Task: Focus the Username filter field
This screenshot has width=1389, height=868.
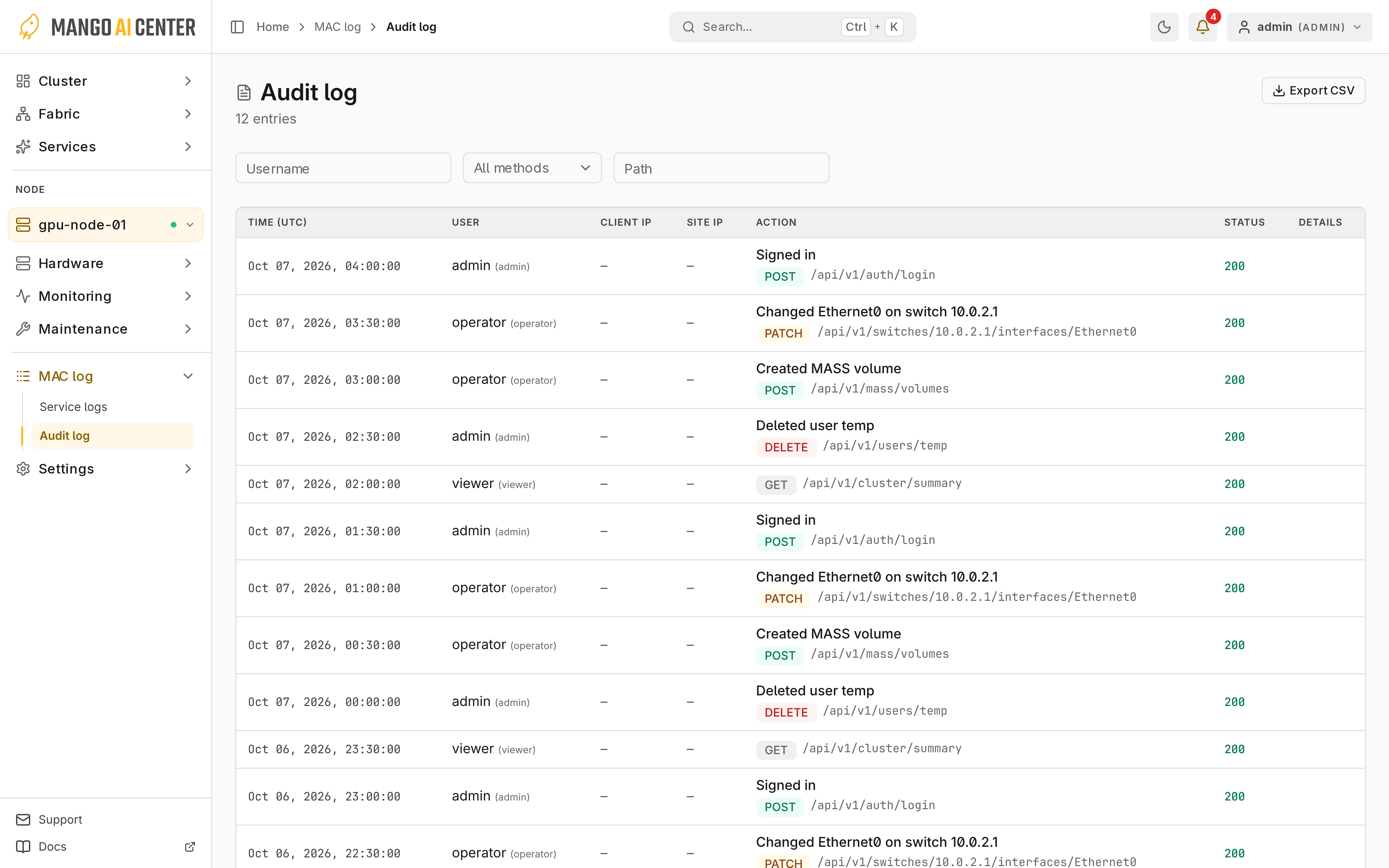Action: (x=343, y=167)
